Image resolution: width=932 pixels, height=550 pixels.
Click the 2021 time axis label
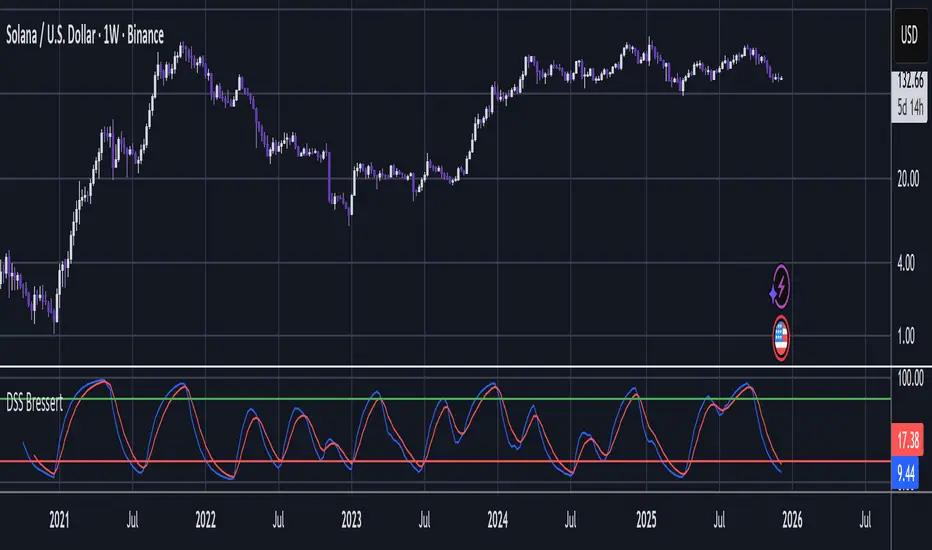59,520
